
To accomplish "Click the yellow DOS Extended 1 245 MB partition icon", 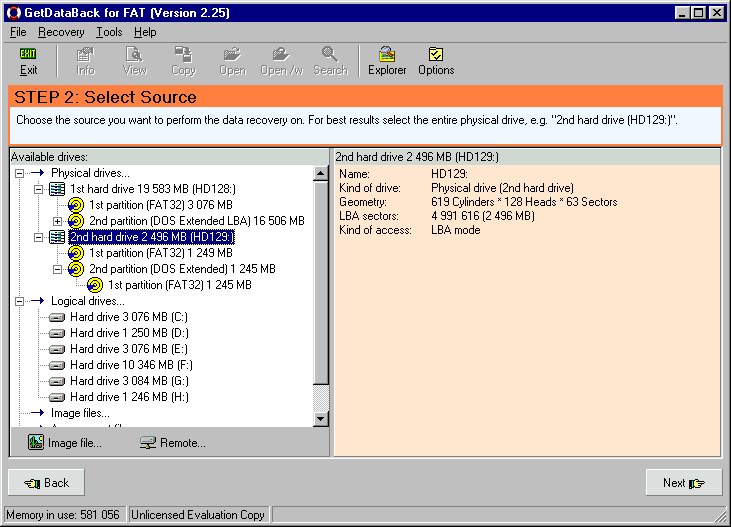I will (76, 269).
